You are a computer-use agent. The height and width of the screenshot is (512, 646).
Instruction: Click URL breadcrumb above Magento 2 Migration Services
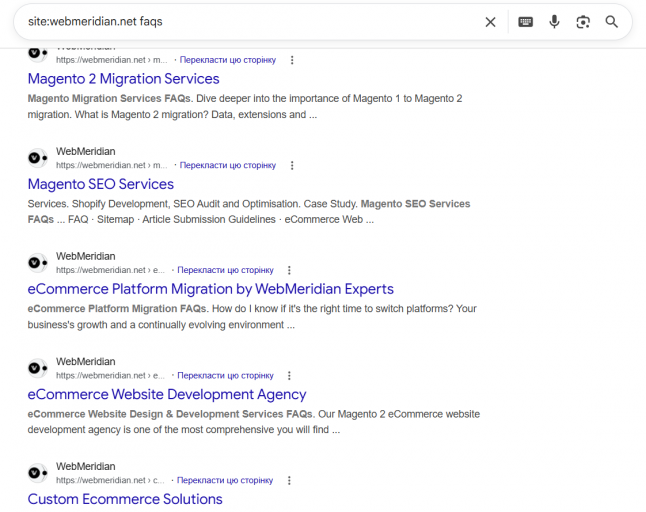click(112, 60)
